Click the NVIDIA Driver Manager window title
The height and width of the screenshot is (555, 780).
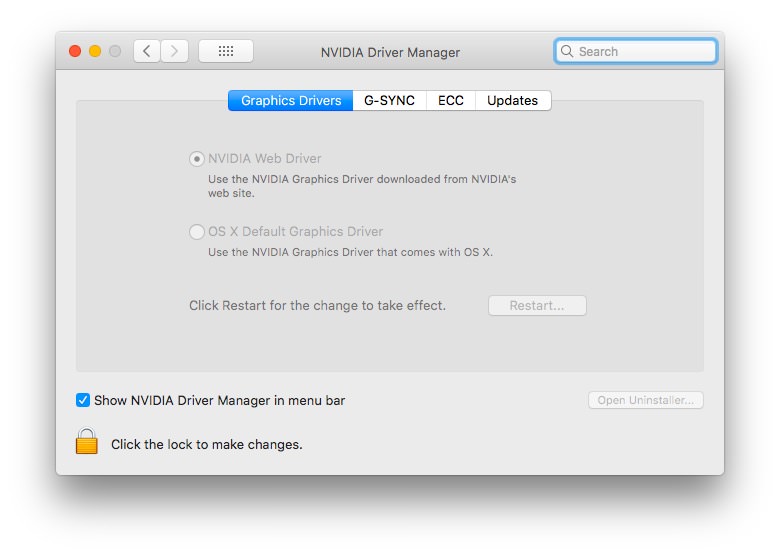(x=390, y=52)
